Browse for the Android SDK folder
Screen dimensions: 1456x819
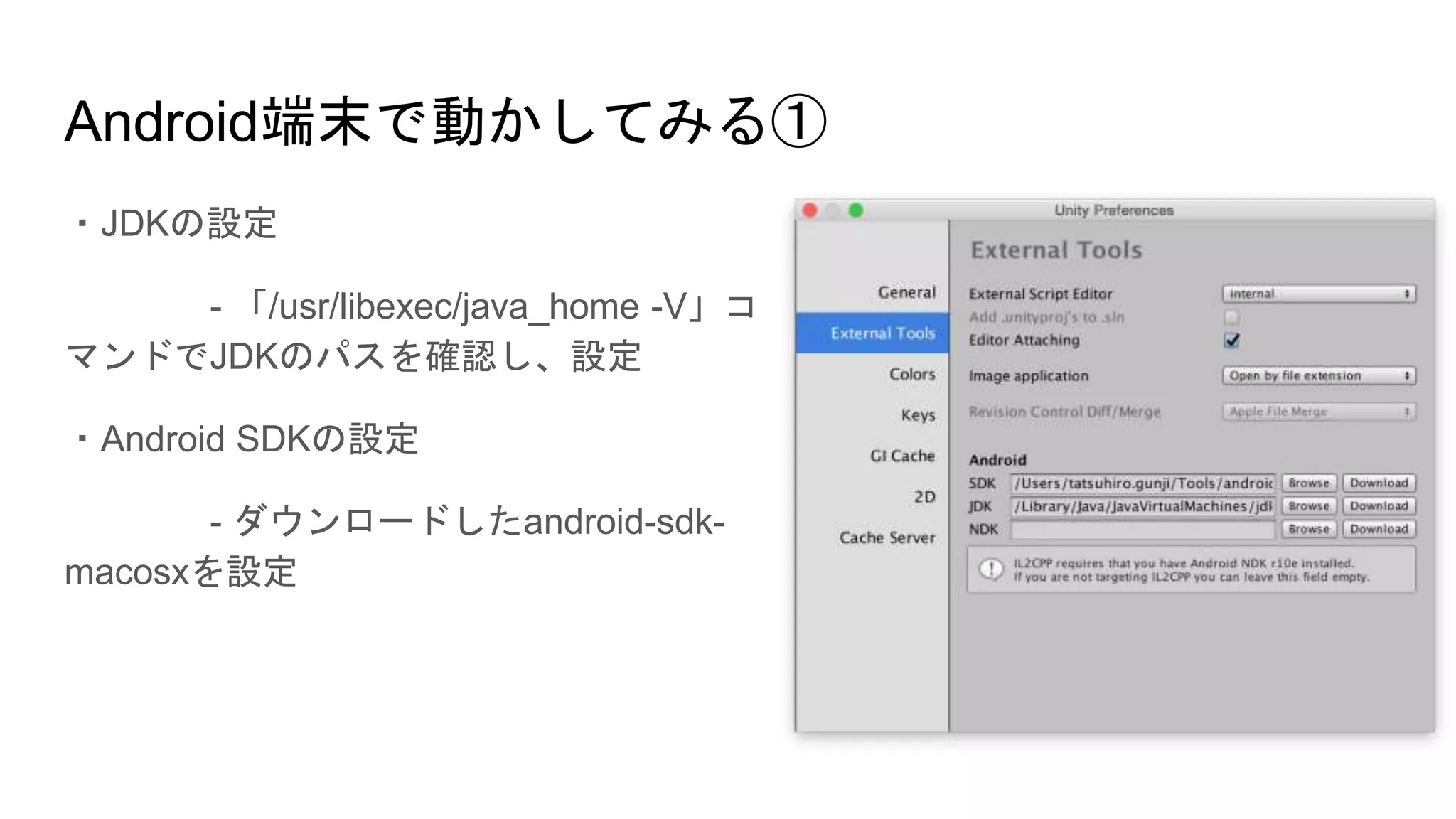coord(1309,483)
